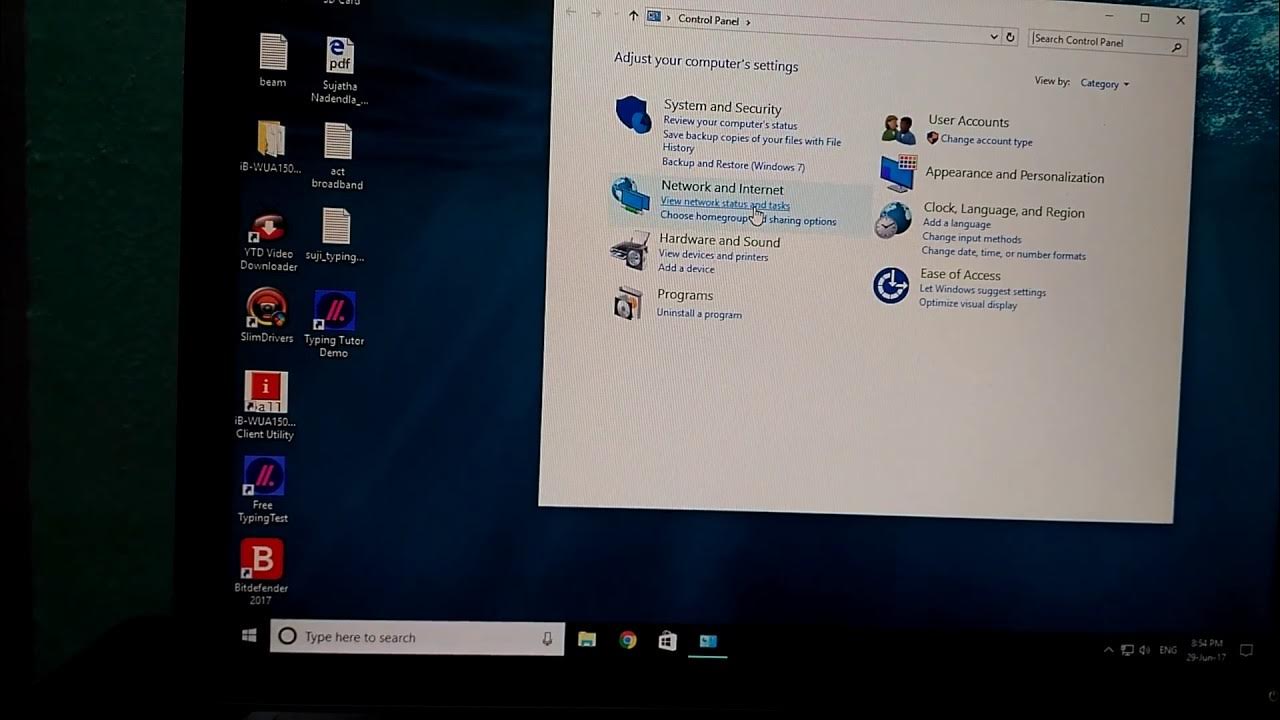Show hidden system tray icons

(x=1108, y=650)
